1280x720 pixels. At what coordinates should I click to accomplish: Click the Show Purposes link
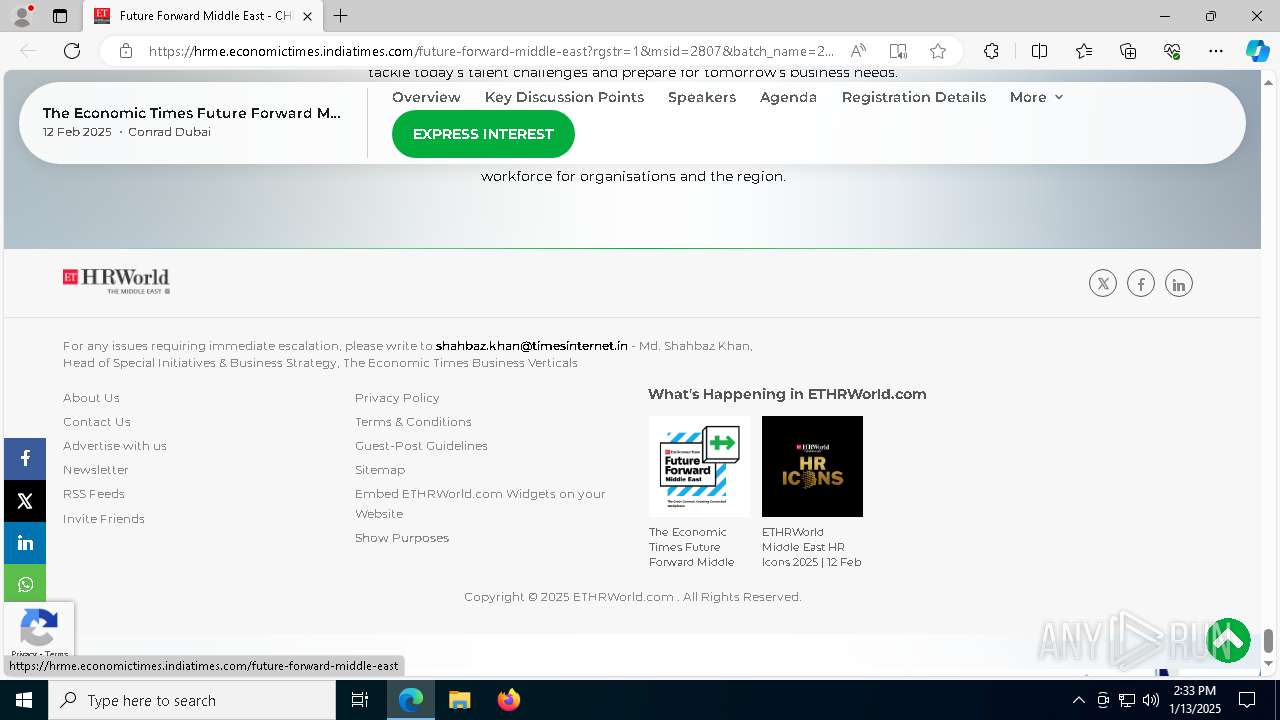[x=402, y=538]
